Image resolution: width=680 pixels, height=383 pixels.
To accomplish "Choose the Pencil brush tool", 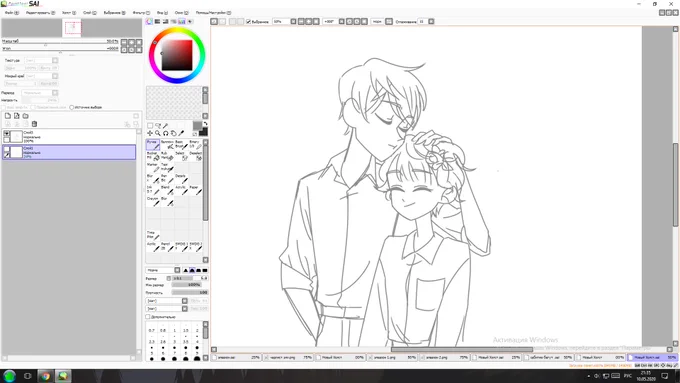I will point(167,247).
